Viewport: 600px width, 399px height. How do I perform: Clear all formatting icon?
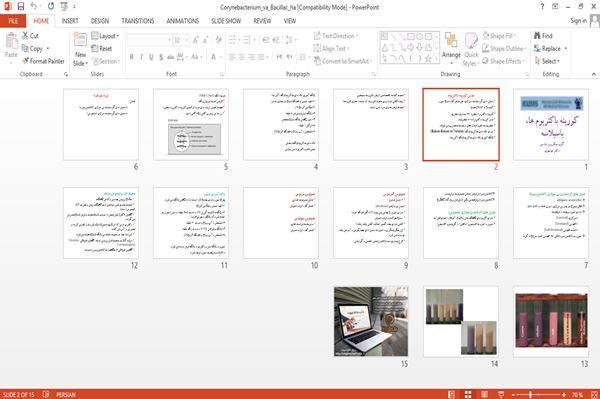(x=218, y=40)
